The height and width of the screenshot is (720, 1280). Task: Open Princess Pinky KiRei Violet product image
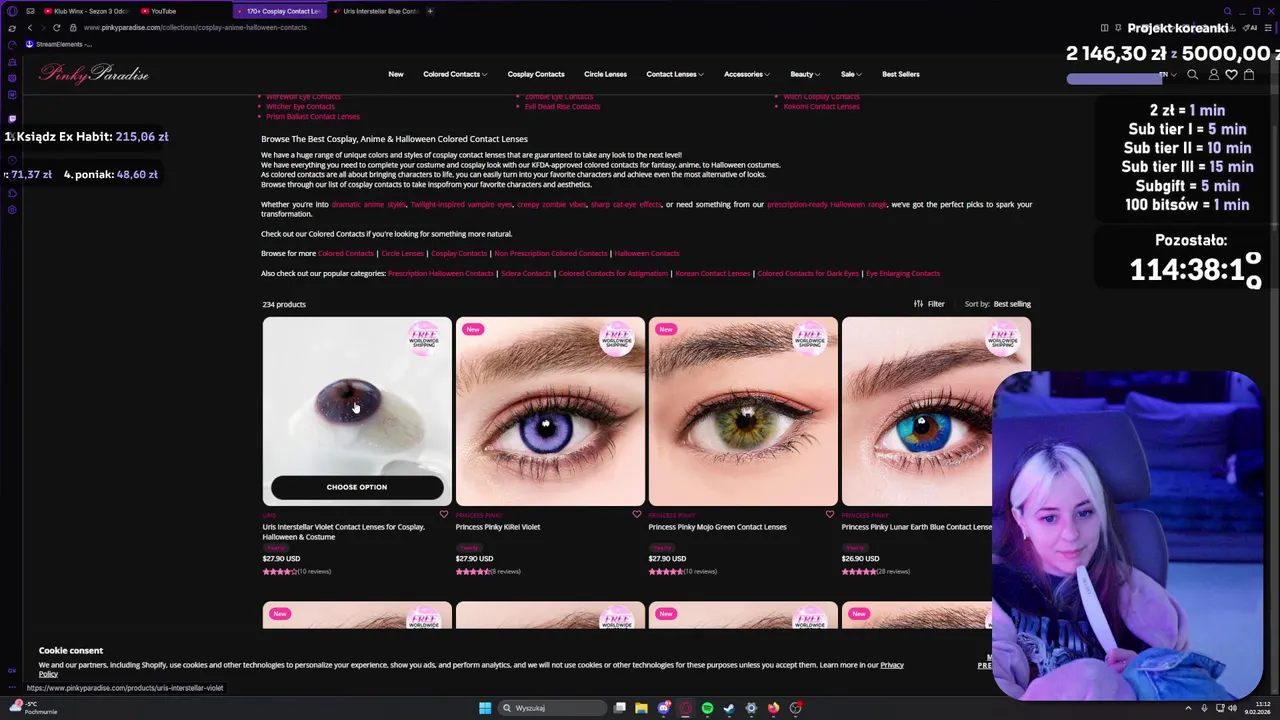(550, 411)
